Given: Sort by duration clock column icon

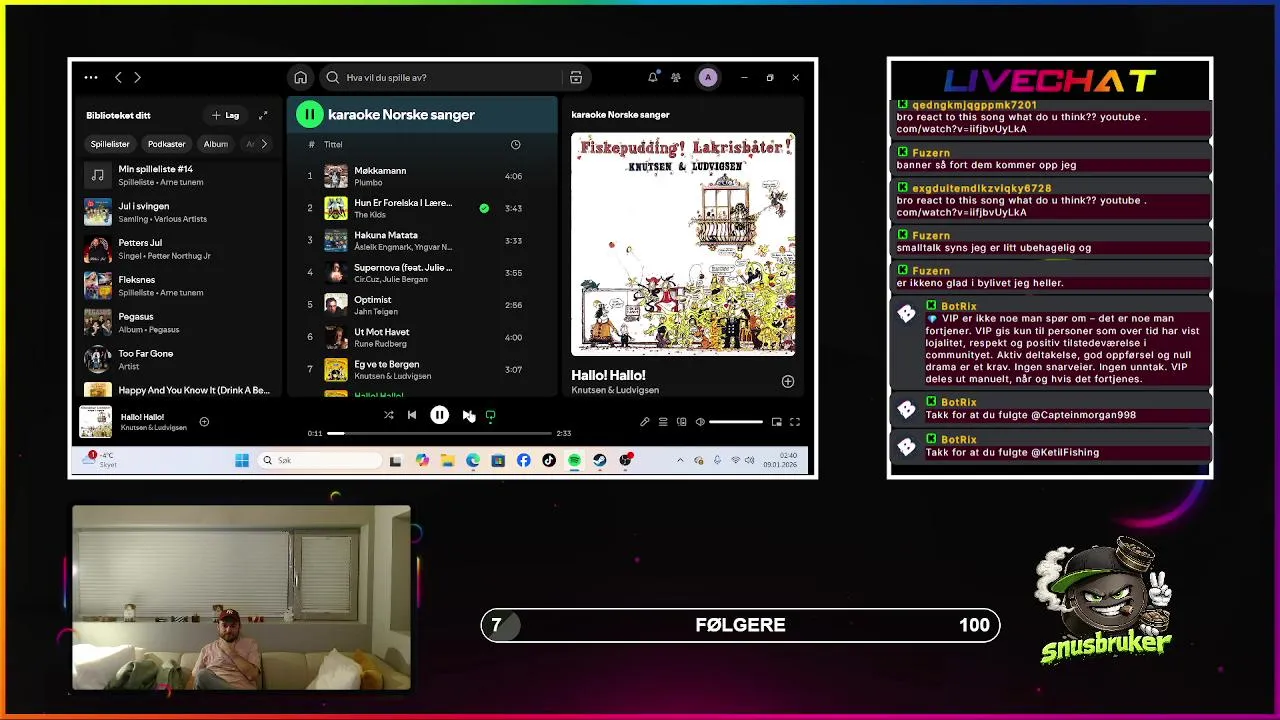Looking at the screenshot, I should coord(515,144).
